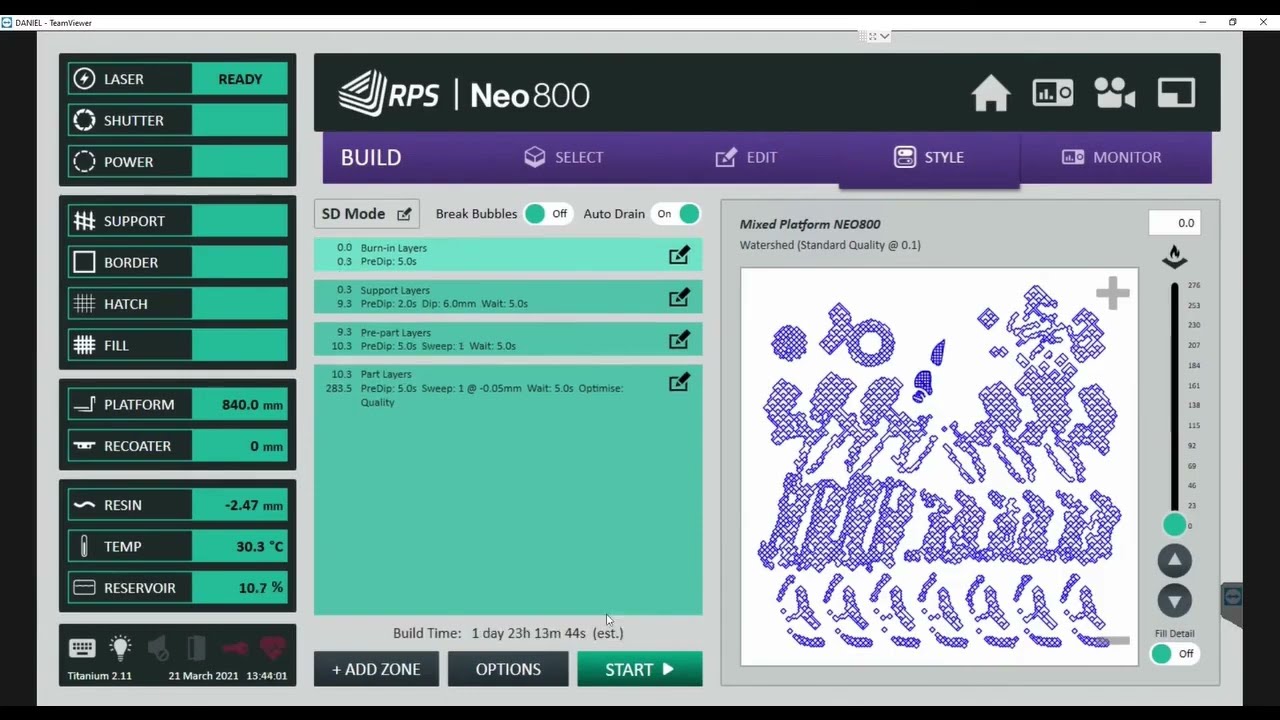
Task: Click the Build Time estimate text
Action: [x=508, y=633]
